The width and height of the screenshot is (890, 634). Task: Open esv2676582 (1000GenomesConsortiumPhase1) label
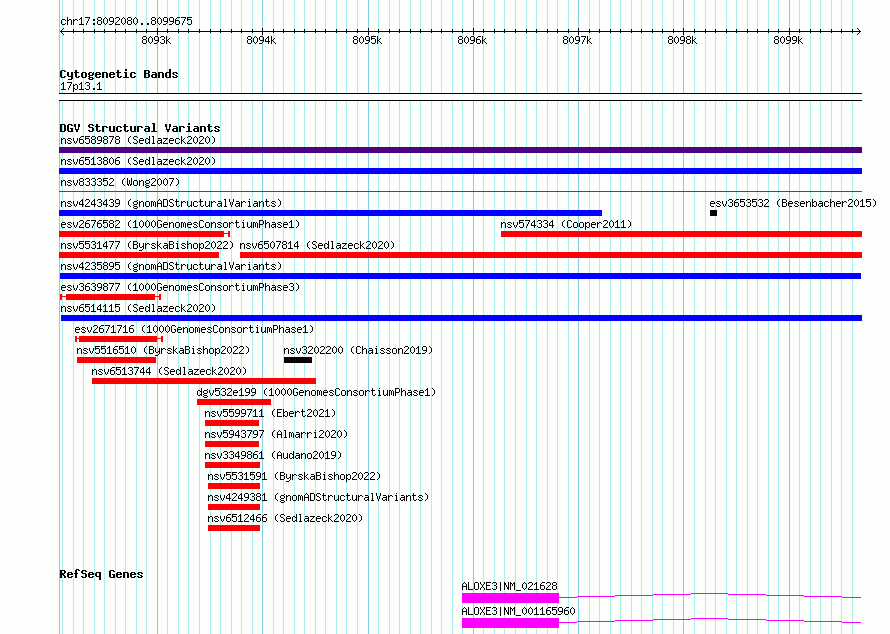180,224
